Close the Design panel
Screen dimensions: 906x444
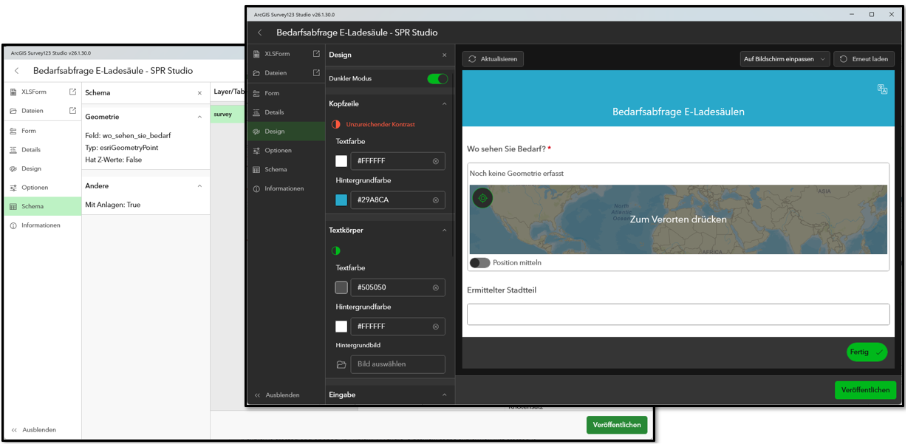click(444, 55)
